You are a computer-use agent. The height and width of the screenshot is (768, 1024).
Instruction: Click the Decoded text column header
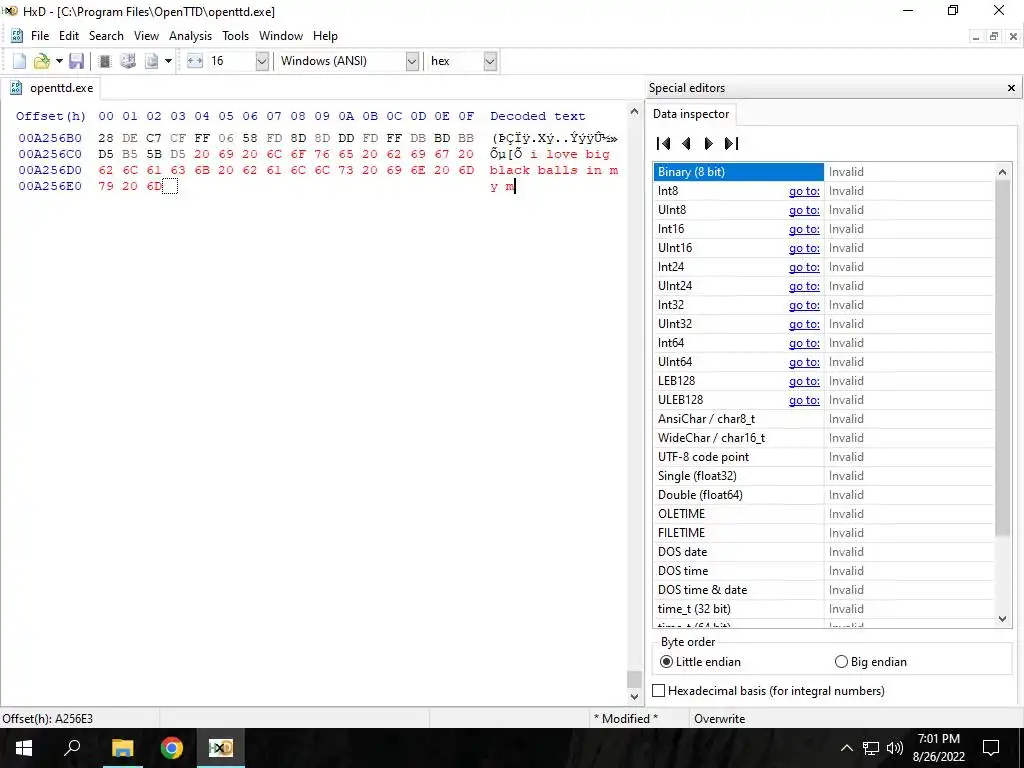(537, 116)
